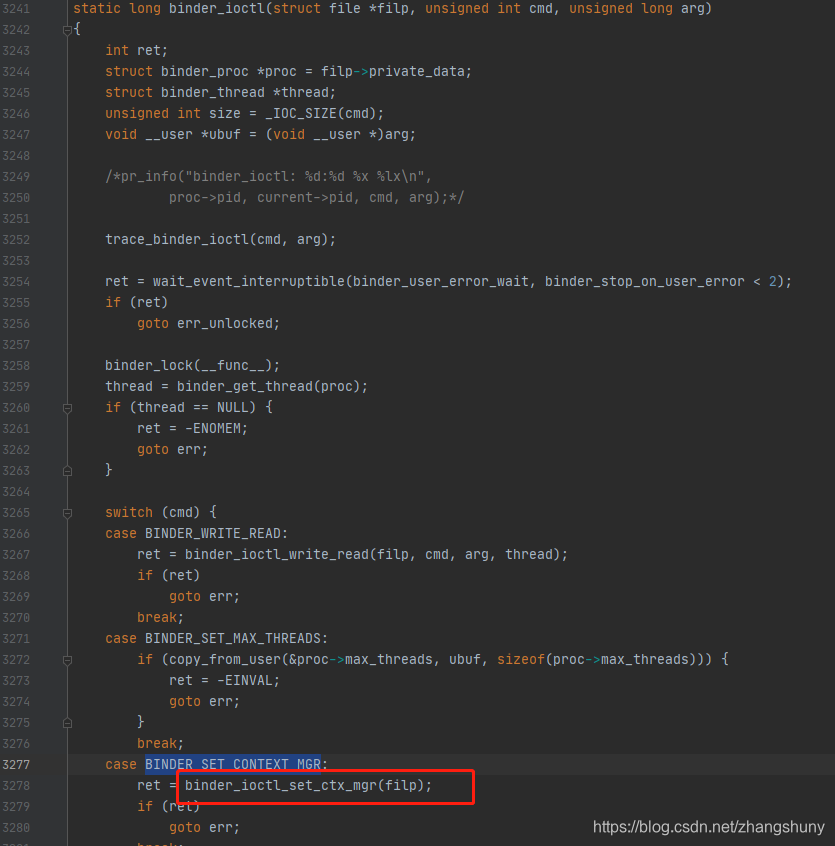This screenshot has height=846, width=835.
Task: Collapse the binder_ioctl function fold at line 3242
Action: click(x=67, y=30)
